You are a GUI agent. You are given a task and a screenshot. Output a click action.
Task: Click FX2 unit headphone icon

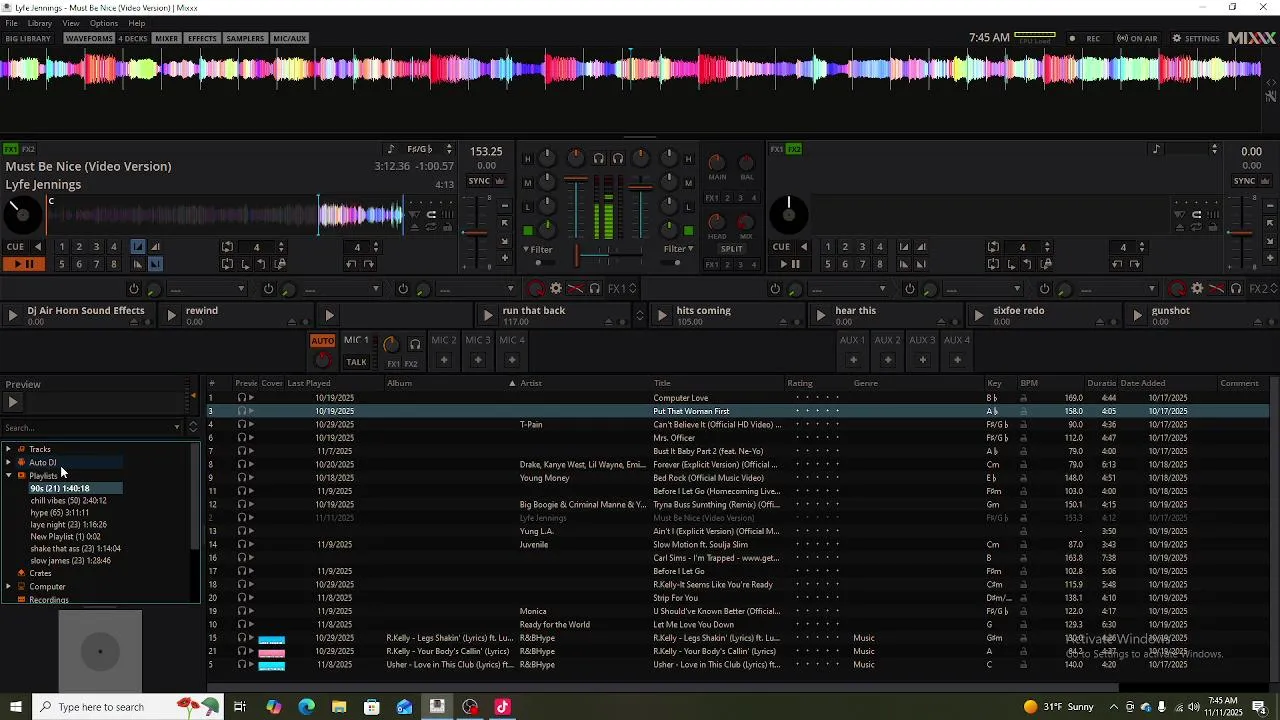click(1236, 289)
